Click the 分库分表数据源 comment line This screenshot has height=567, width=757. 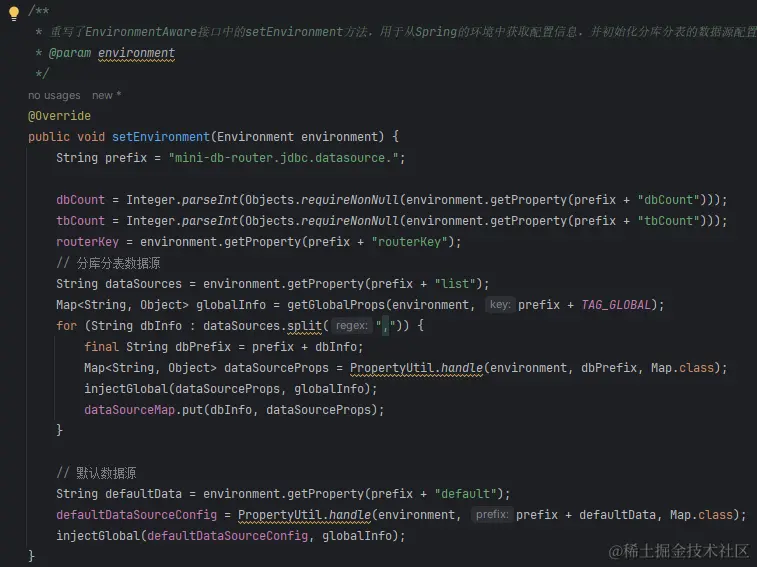click(108, 263)
